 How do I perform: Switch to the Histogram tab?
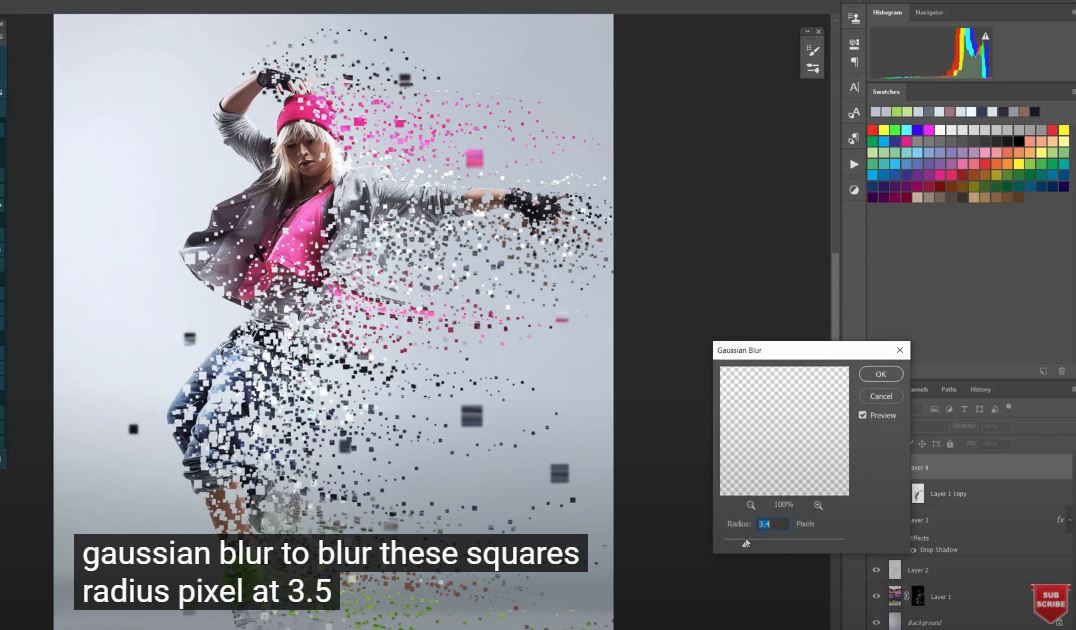tap(887, 12)
